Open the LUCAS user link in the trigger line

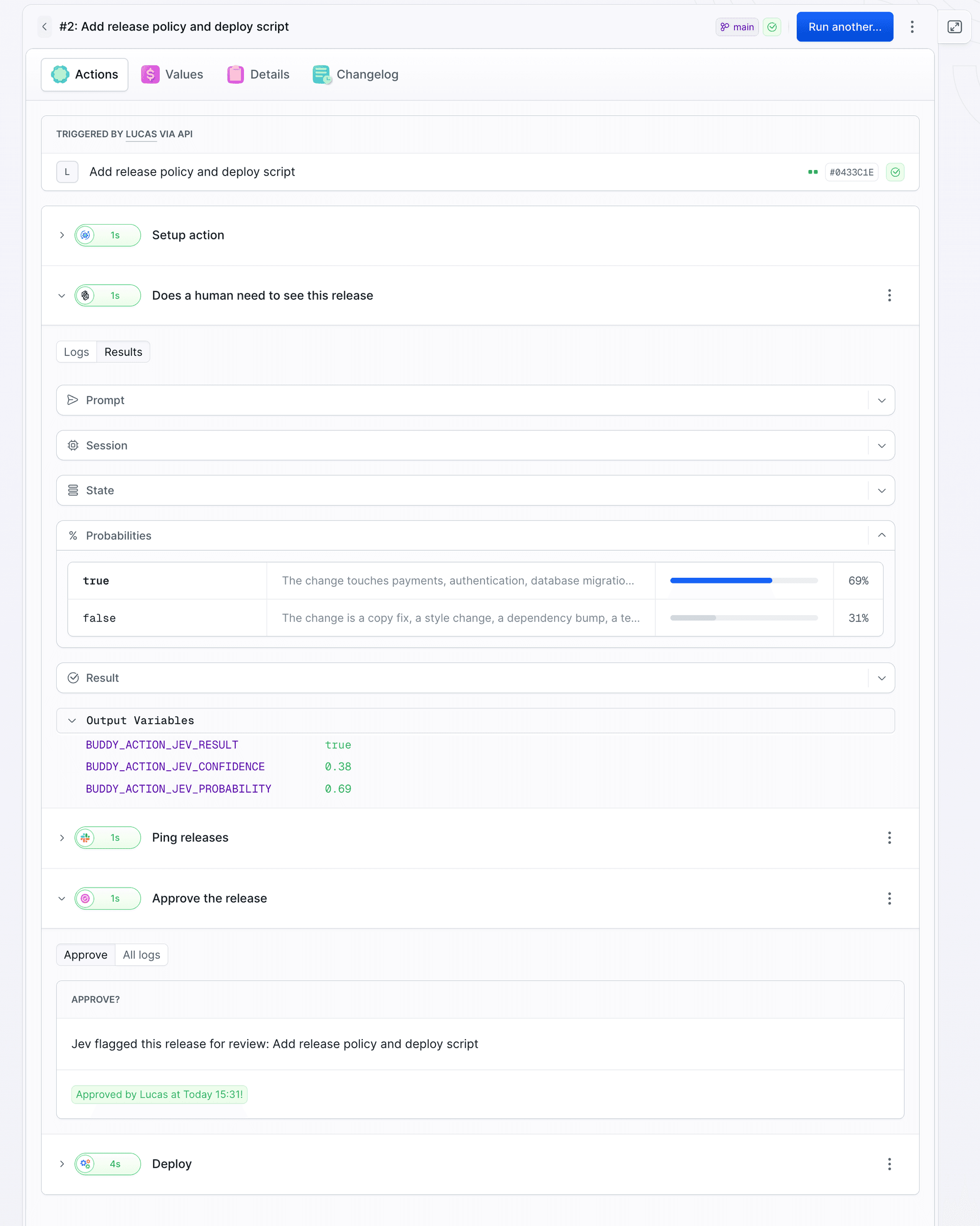click(141, 134)
